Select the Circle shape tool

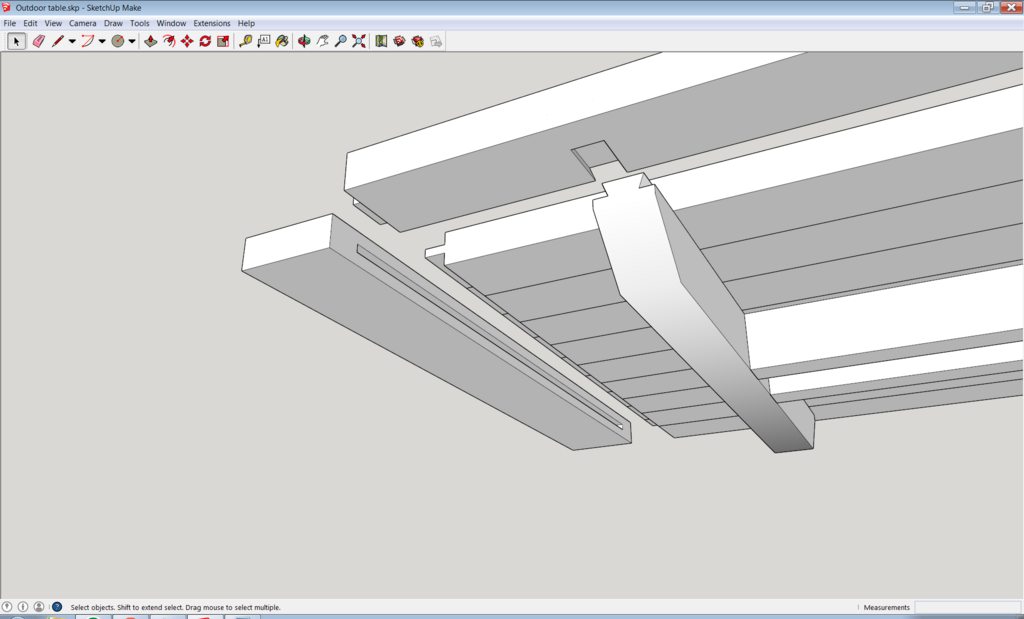tap(118, 41)
